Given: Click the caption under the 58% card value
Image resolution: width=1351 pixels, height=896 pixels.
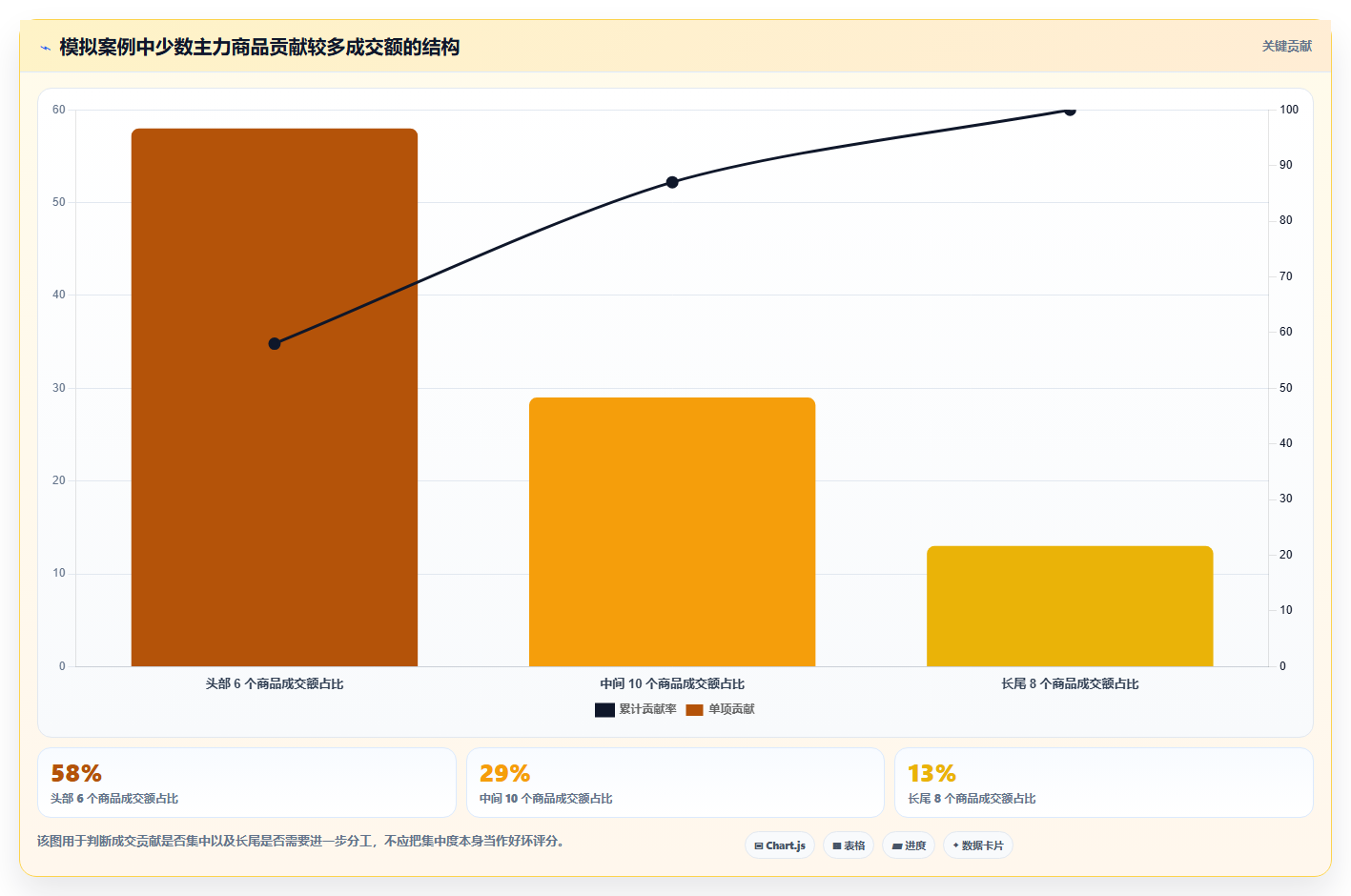Looking at the screenshot, I should (x=114, y=799).
